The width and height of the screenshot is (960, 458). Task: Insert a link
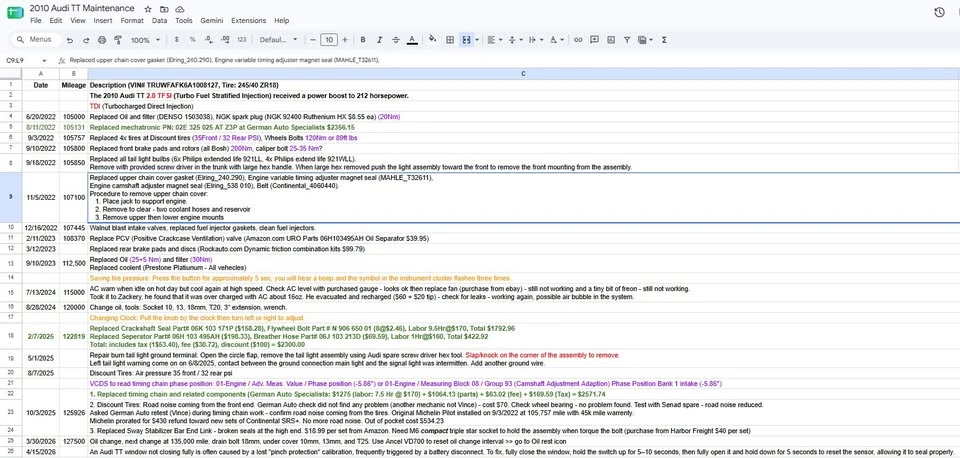578,40
